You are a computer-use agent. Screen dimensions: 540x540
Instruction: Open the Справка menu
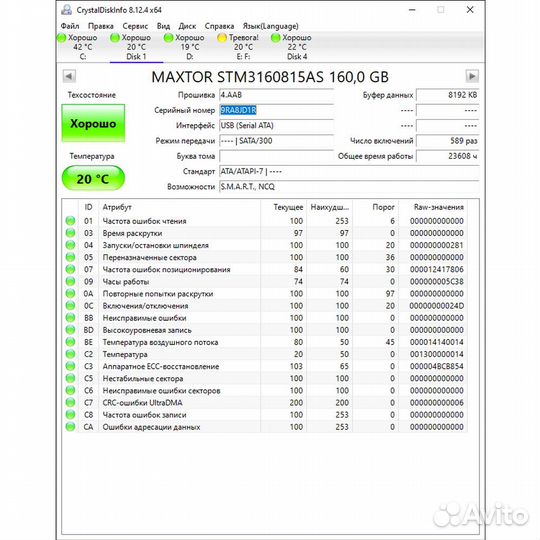(219, 26)
